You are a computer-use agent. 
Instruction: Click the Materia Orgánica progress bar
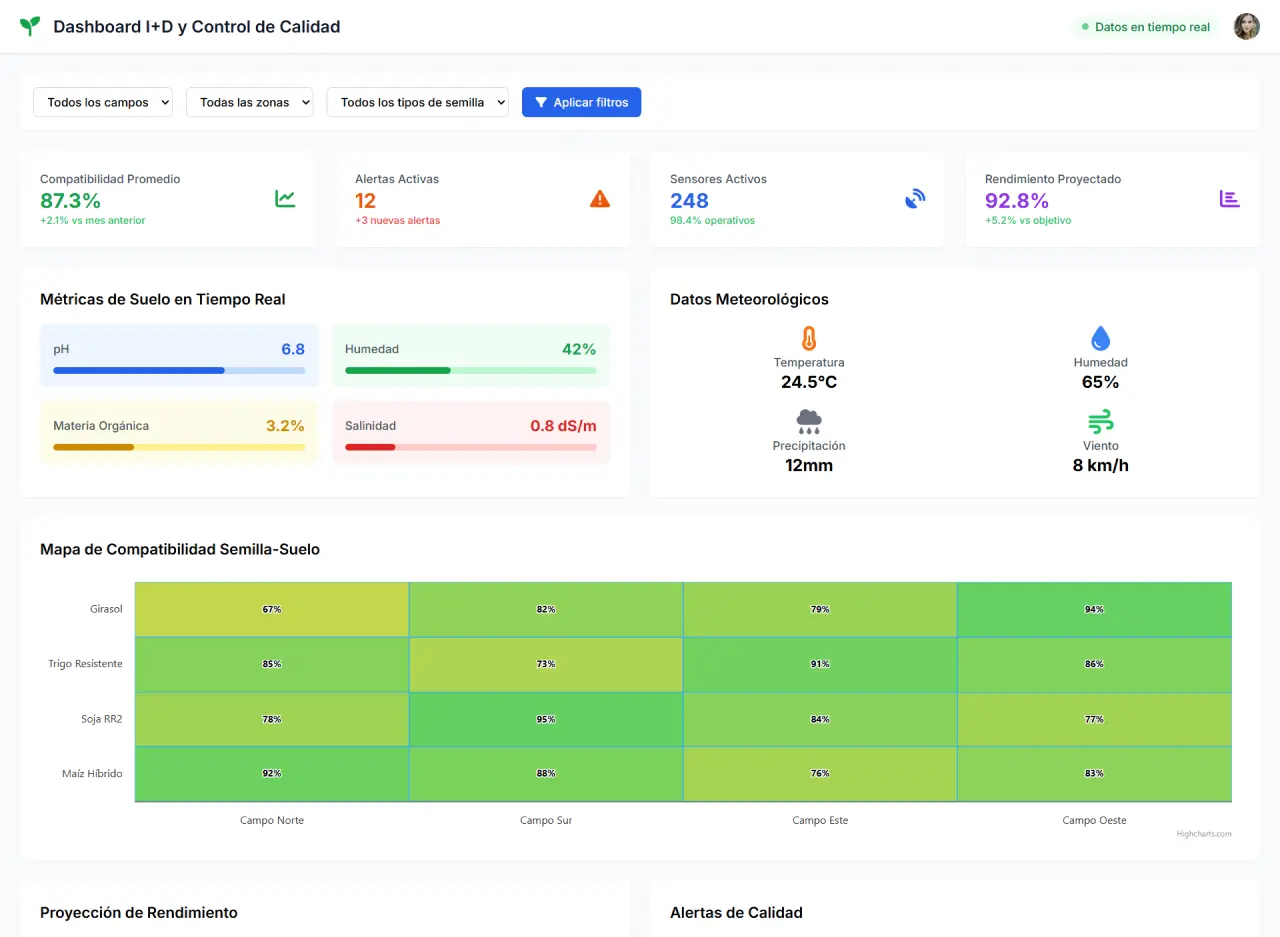click(179, 447)
